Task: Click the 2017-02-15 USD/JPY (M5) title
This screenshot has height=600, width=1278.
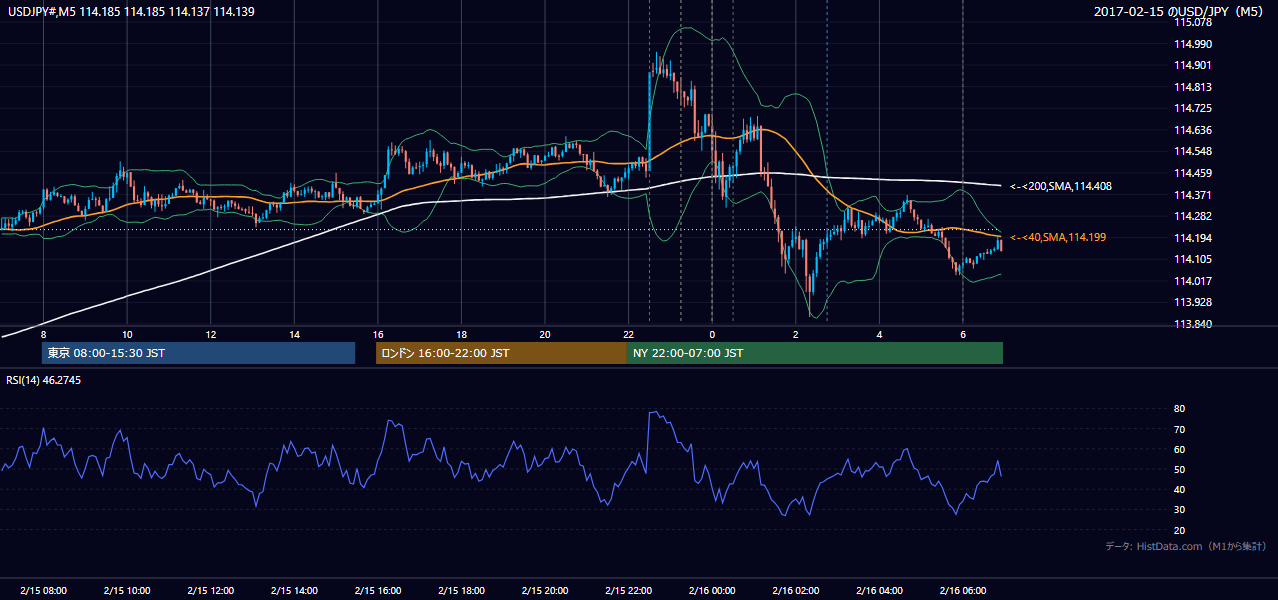Action: tap(1180, 11)
